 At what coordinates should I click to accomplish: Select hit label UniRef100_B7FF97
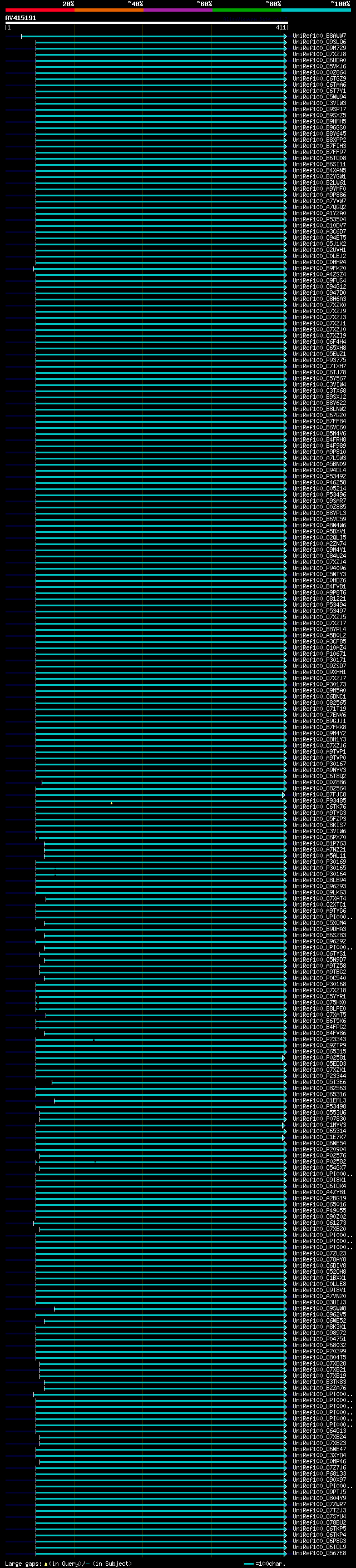[x=319, y=152]
